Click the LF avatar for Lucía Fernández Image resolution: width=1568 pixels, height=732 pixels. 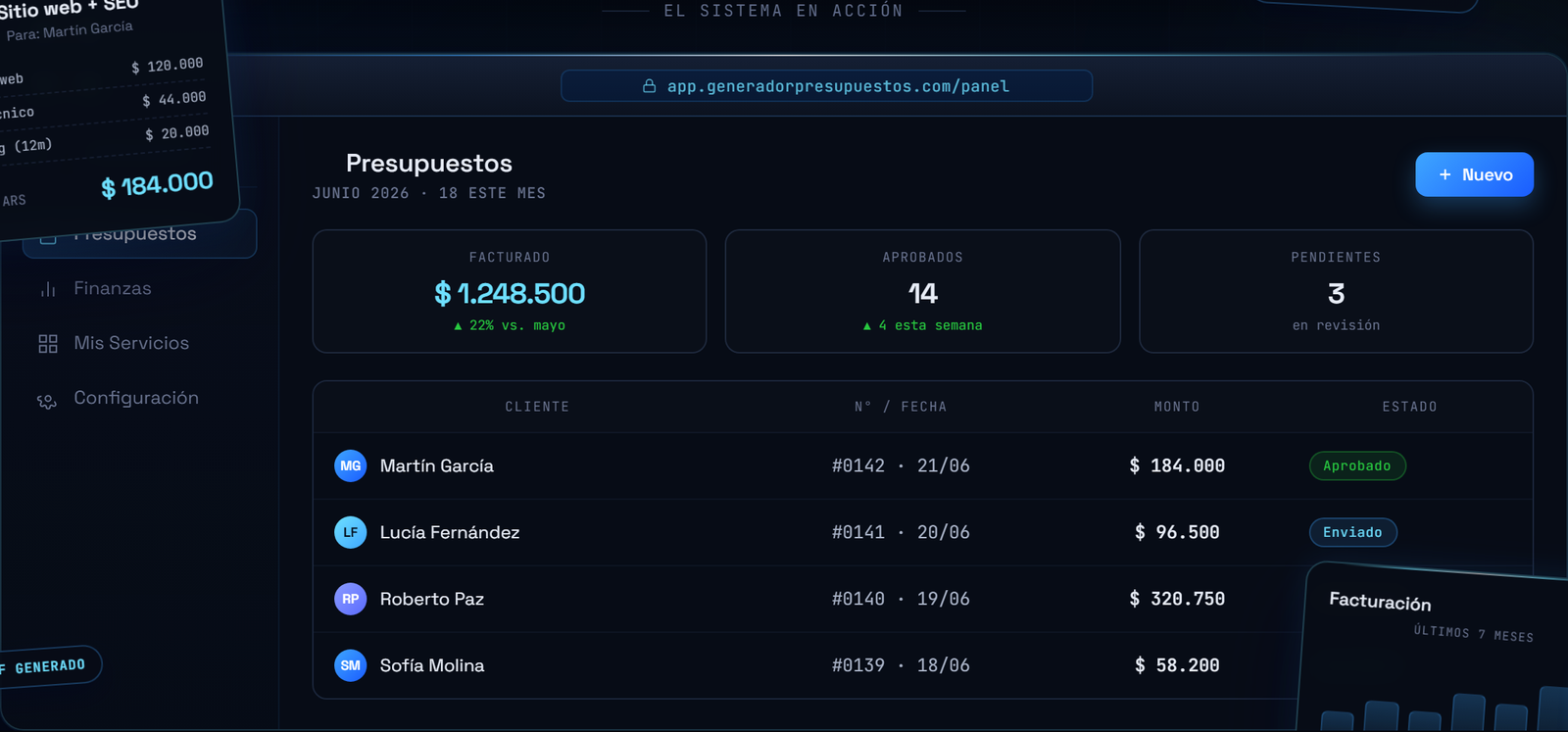point(351,532)
